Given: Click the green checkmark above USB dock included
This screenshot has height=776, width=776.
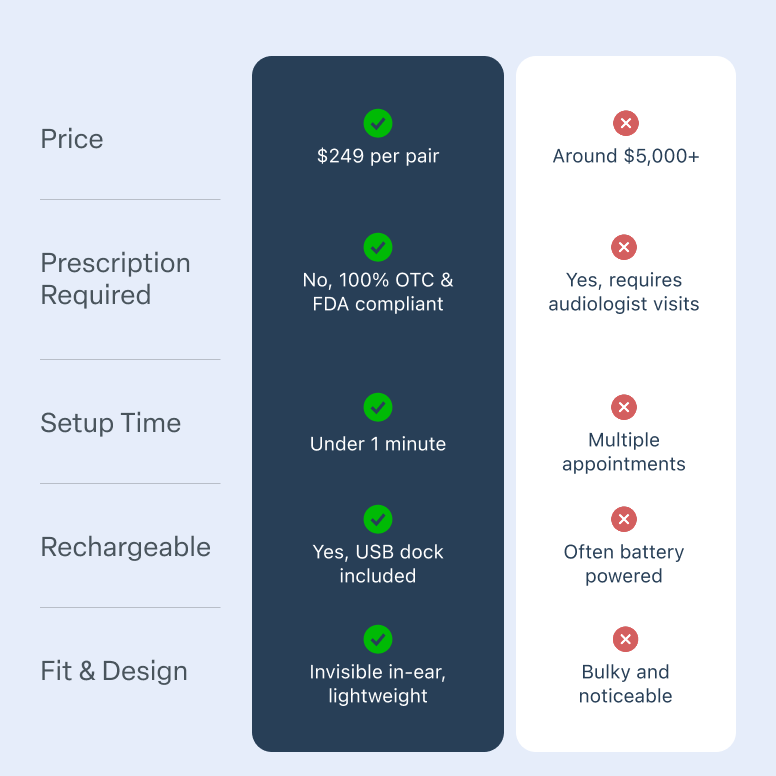Looking at the screenshot, I should point(378,519).
